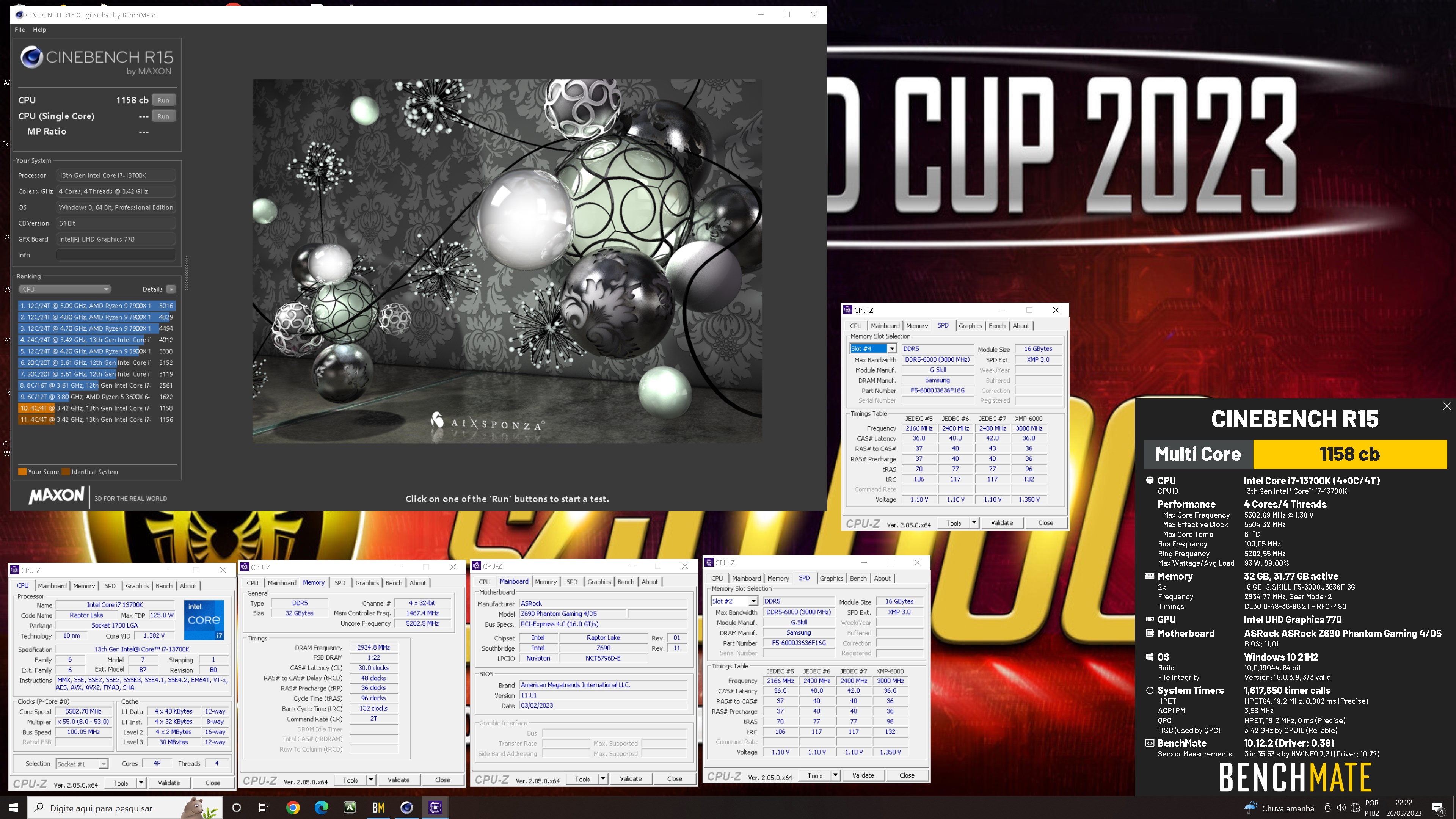The height and width of the screenshot is (819, 1456).
Task: Click Validate in CPU-Z CPU window
Action: [x=168, y=783]
